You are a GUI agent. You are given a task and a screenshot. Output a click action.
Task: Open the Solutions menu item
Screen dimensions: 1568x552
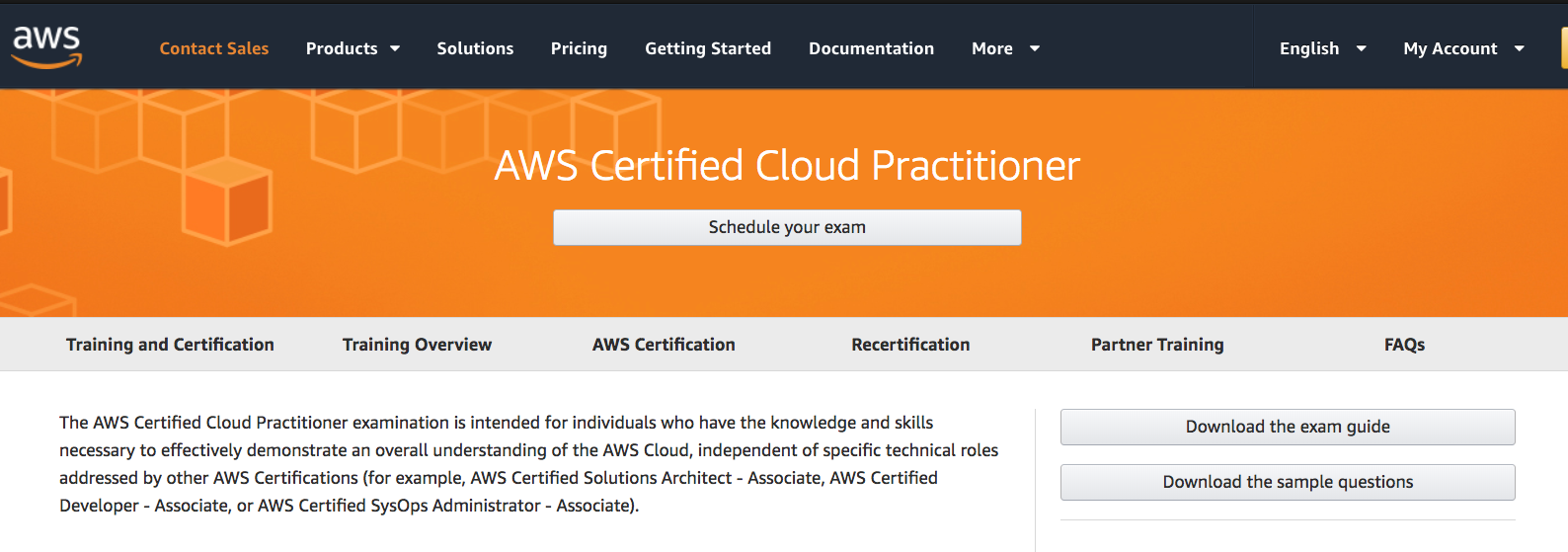click(x=475, y=48)
